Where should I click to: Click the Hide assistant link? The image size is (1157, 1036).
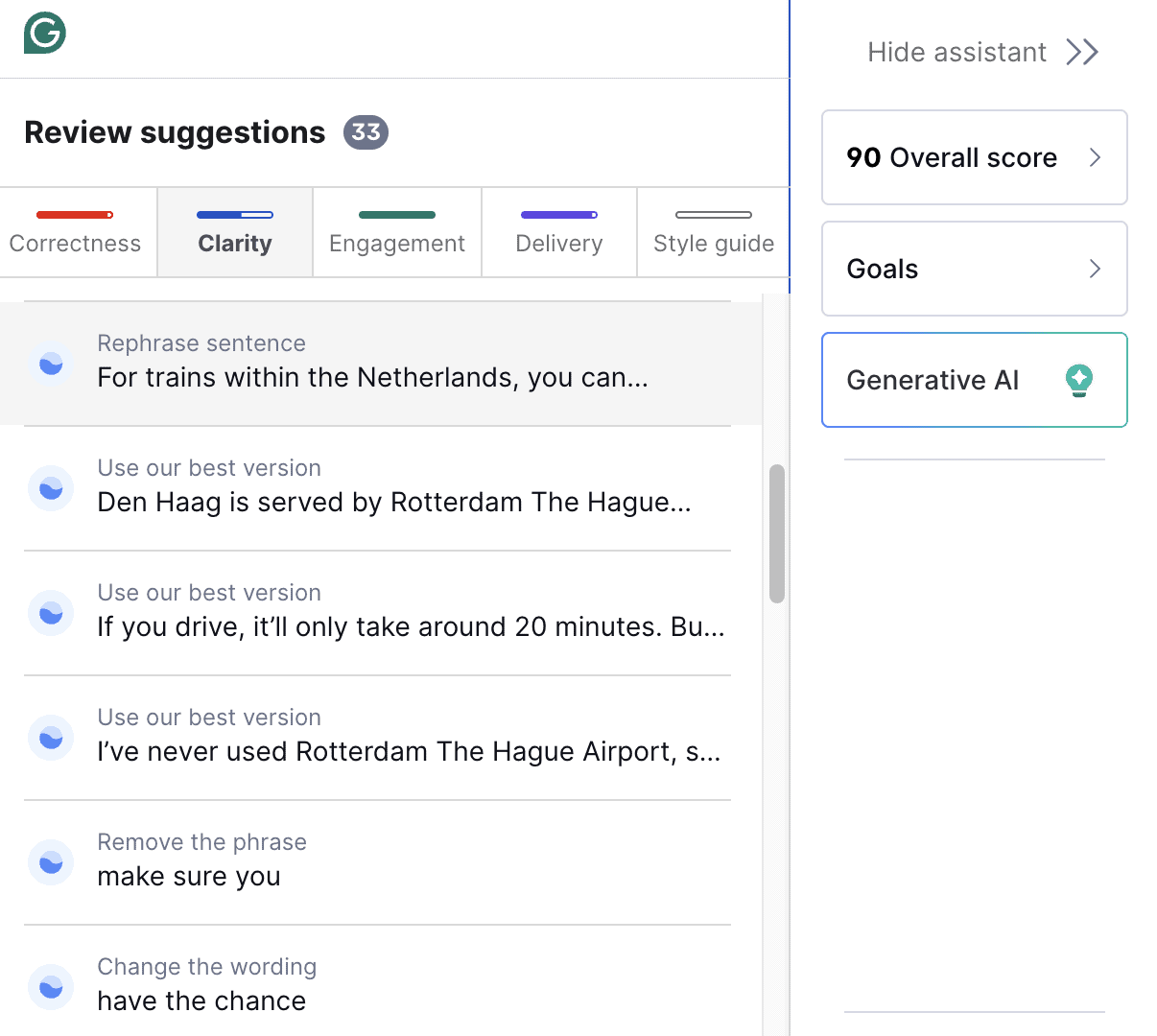(956, 52)
